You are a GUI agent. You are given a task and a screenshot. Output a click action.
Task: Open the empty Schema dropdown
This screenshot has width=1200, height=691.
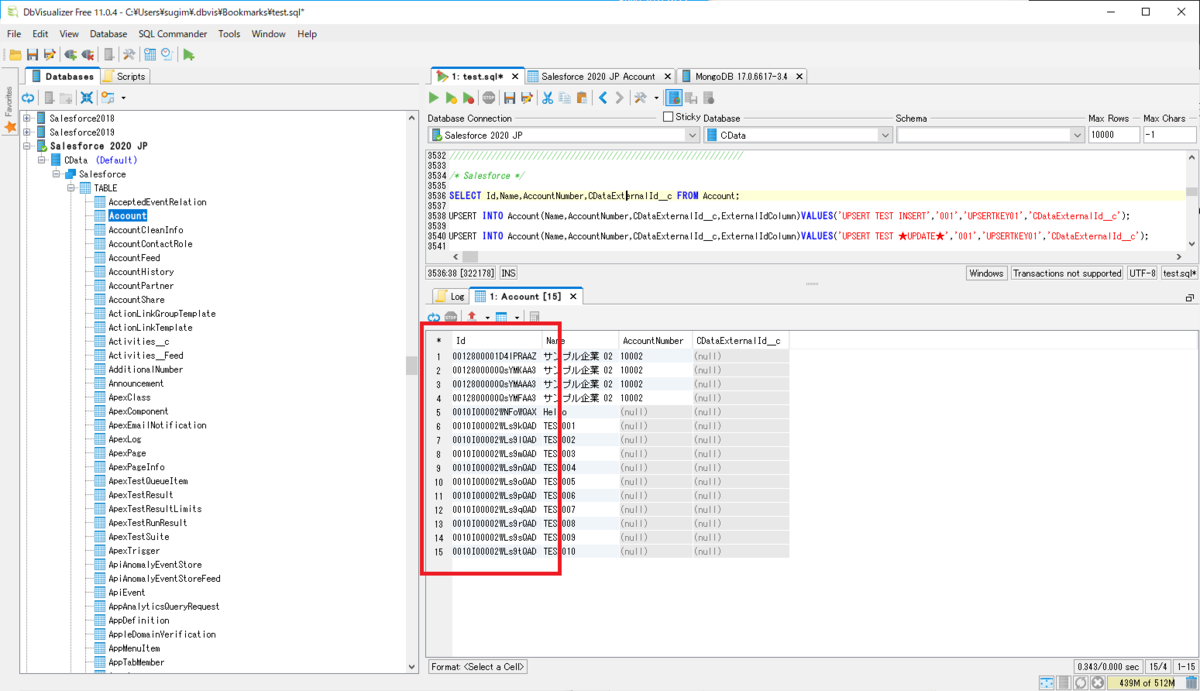pyautogui.click(x=990, y=135)
